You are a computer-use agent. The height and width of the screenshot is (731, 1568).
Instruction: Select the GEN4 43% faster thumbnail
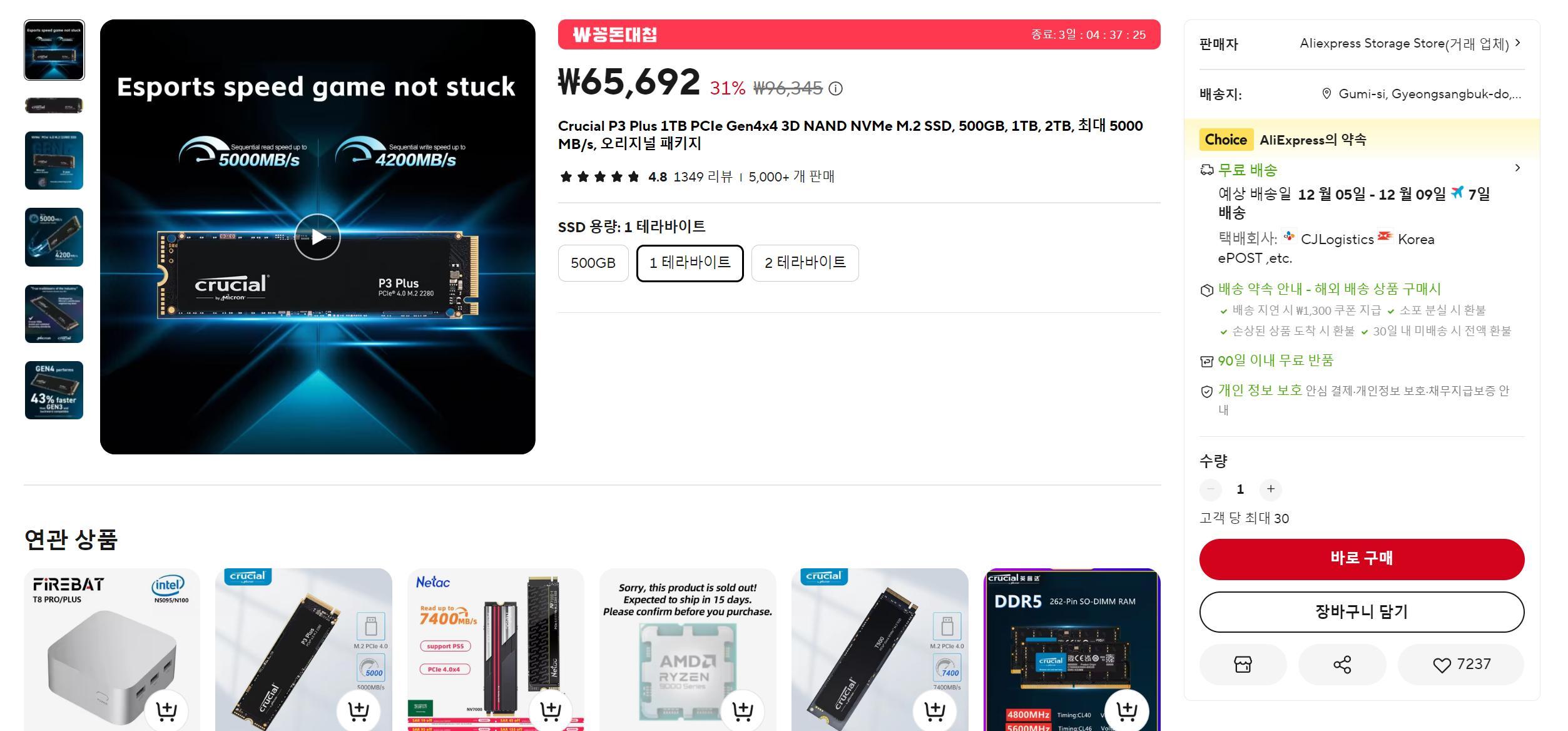54,390
